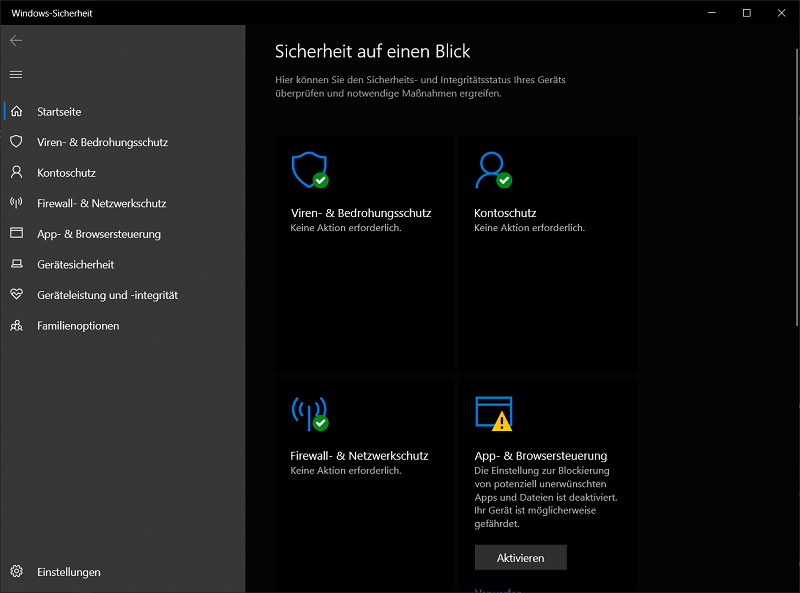Click the App- & Browsersteuerung tile title
This screenshot has height=593, width=800.
coord(541,456)
